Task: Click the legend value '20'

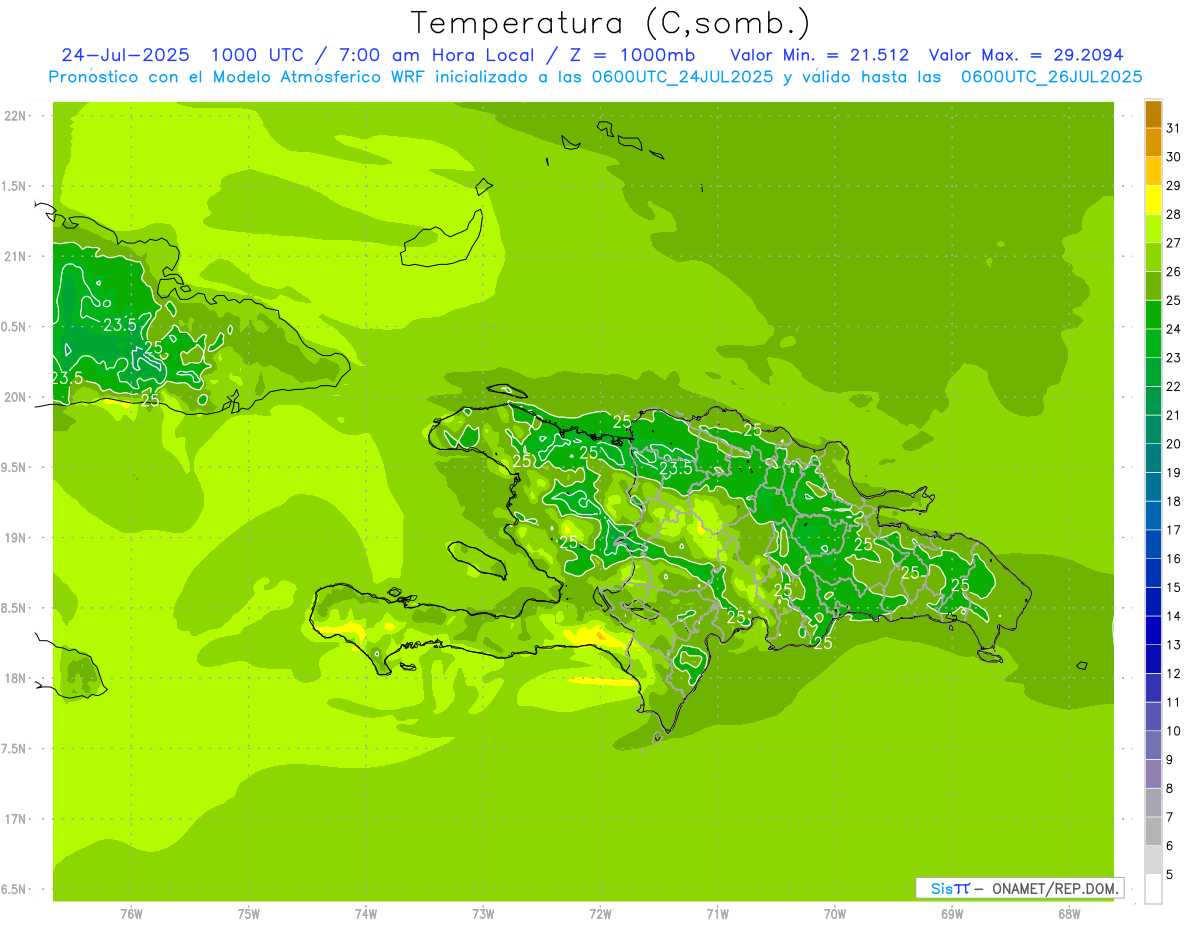Action: coord(1173,444)
